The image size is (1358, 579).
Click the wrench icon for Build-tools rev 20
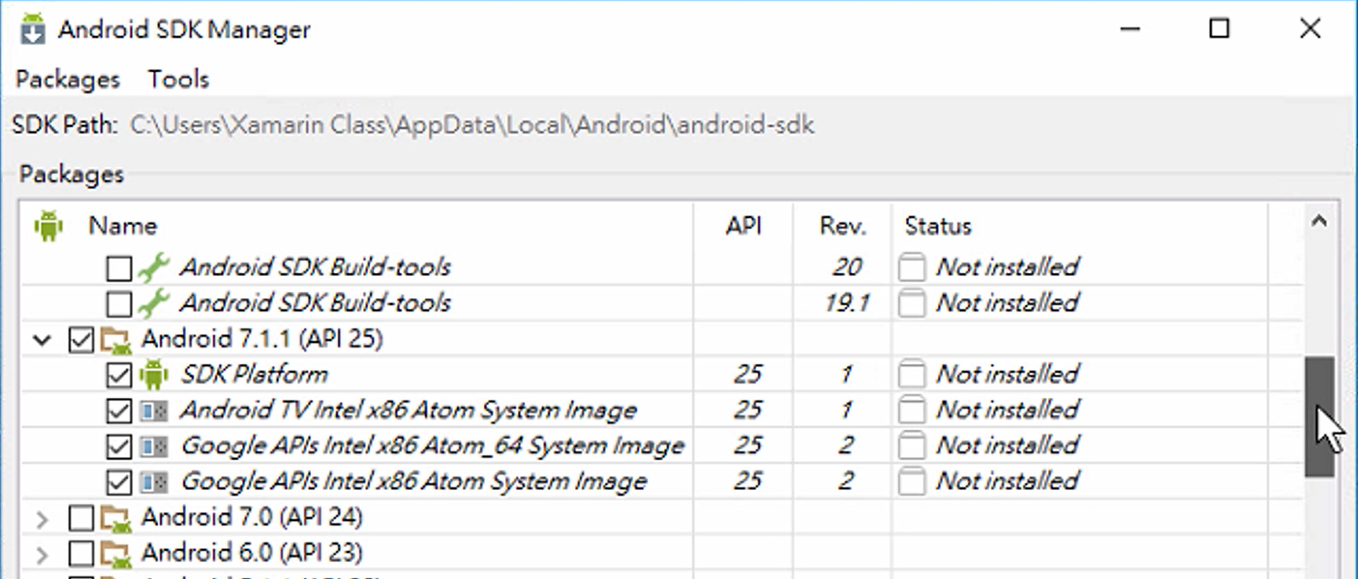(x=154, y=267)
